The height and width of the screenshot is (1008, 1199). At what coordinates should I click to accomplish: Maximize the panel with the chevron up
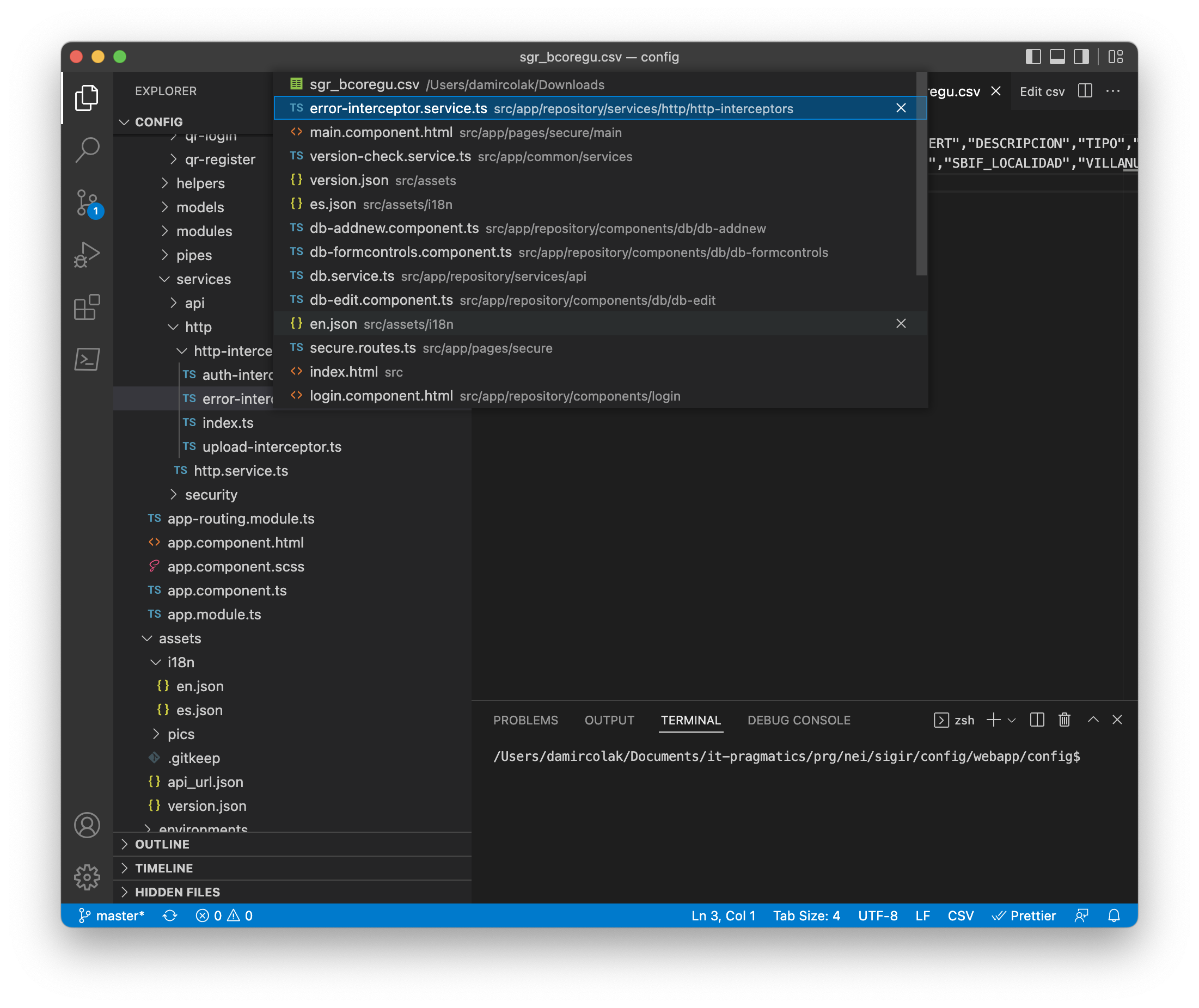[x=1093, y=720]
